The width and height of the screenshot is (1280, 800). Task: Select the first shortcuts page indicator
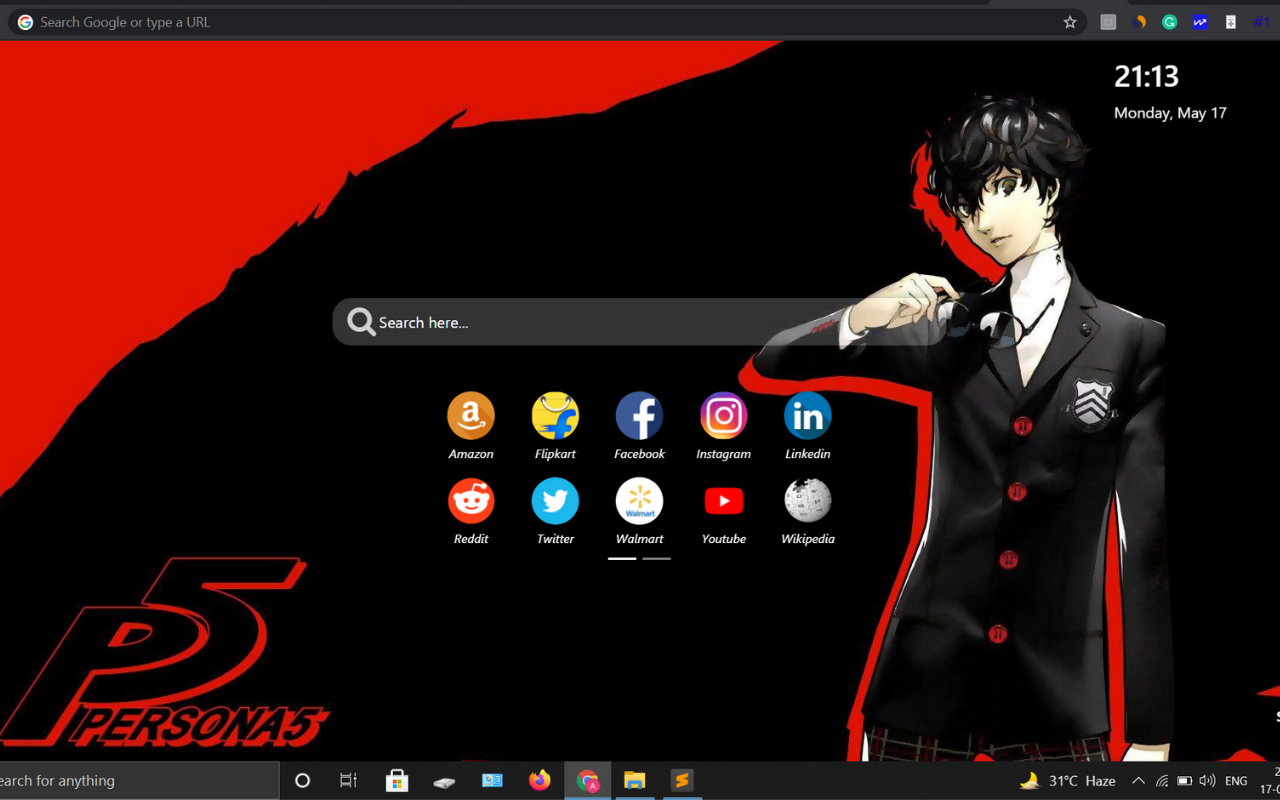[622, 559]
